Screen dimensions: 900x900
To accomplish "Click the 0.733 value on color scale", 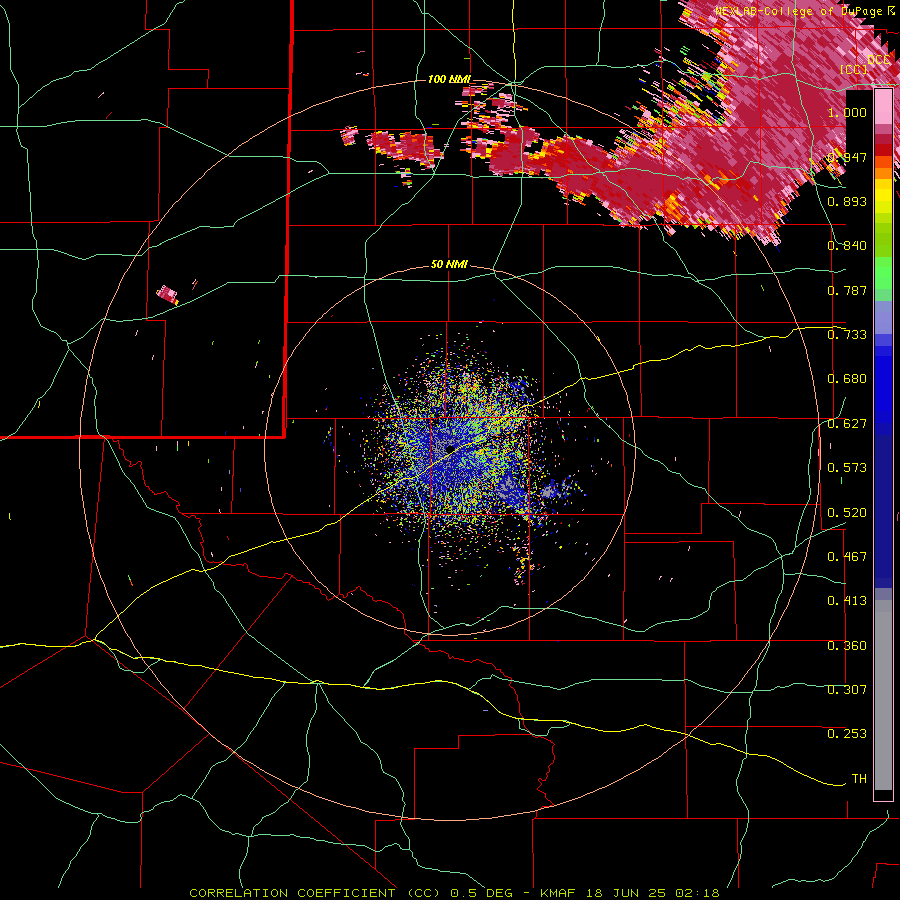I will click(847, 335).
